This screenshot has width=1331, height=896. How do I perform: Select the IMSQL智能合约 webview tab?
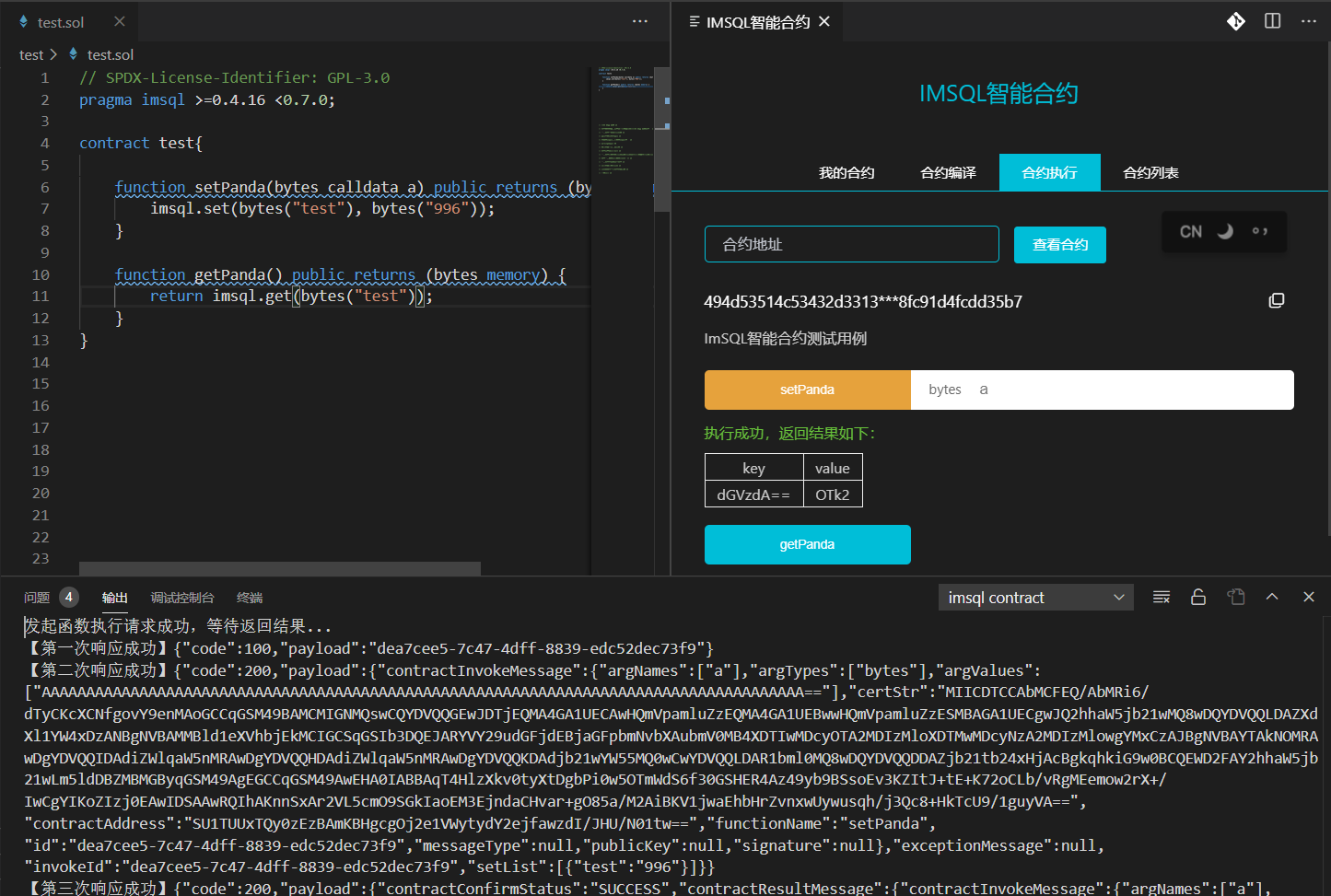(x=758, y=22)
